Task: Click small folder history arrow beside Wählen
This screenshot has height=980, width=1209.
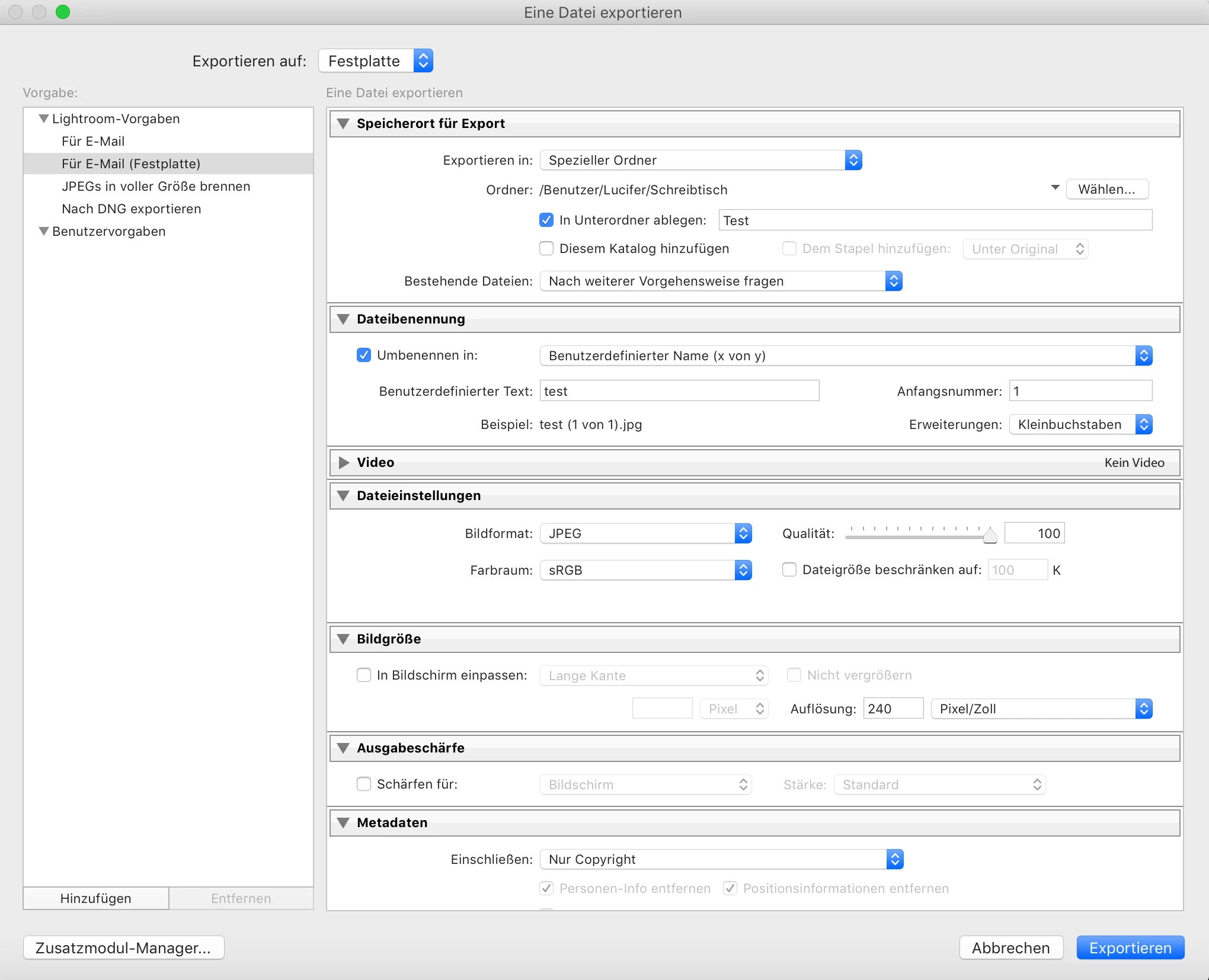Action: [1055, 188]
